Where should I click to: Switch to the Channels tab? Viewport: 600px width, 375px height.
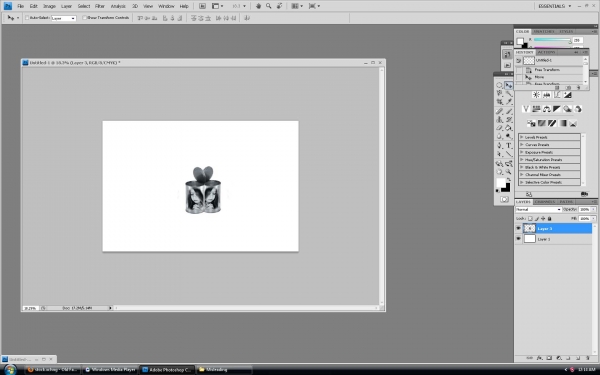(x=545, y=202)
